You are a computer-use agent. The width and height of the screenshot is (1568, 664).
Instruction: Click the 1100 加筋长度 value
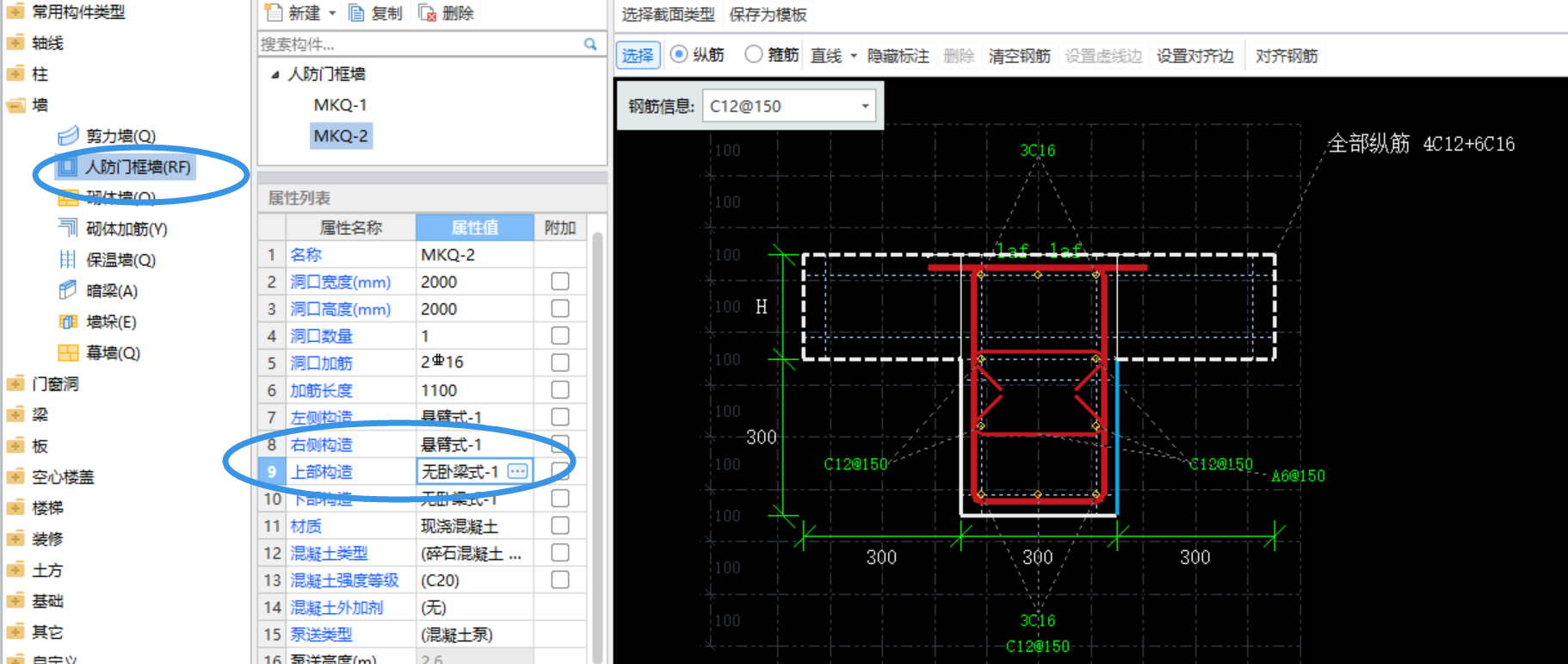pos(439,390)
